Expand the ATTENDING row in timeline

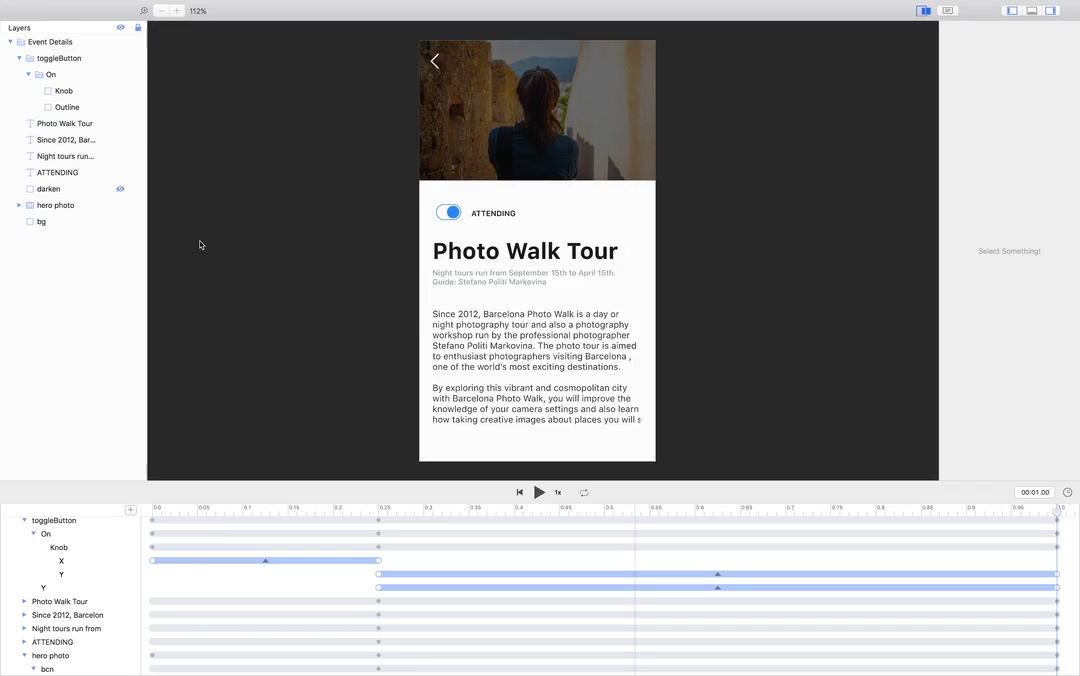(24, 642)
